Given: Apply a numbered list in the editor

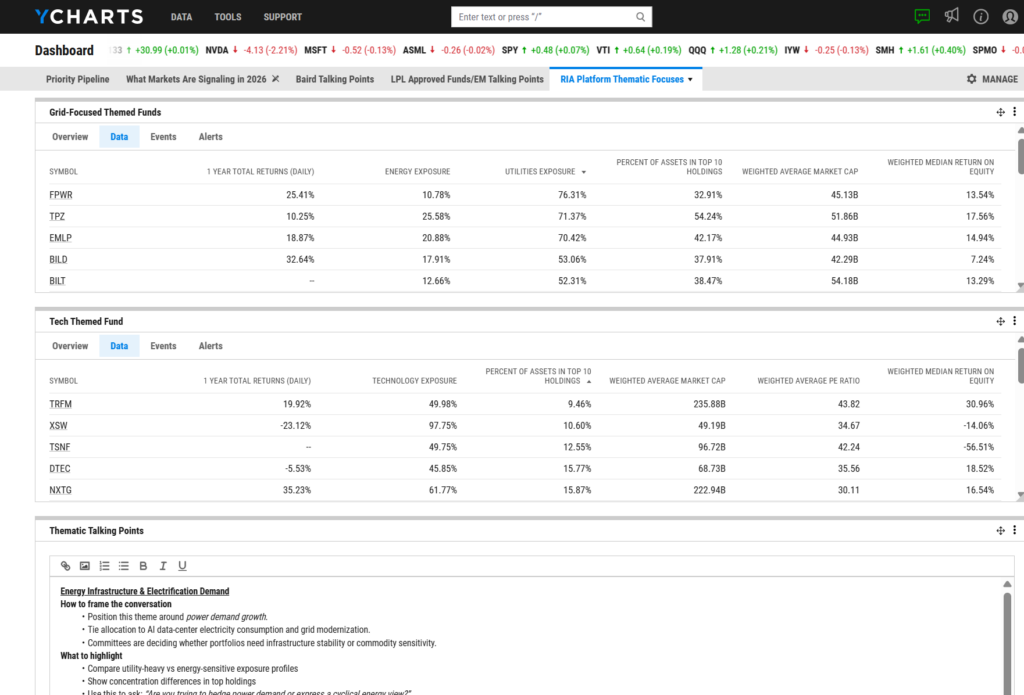Looking at the screenshot, I should [104, 566].
